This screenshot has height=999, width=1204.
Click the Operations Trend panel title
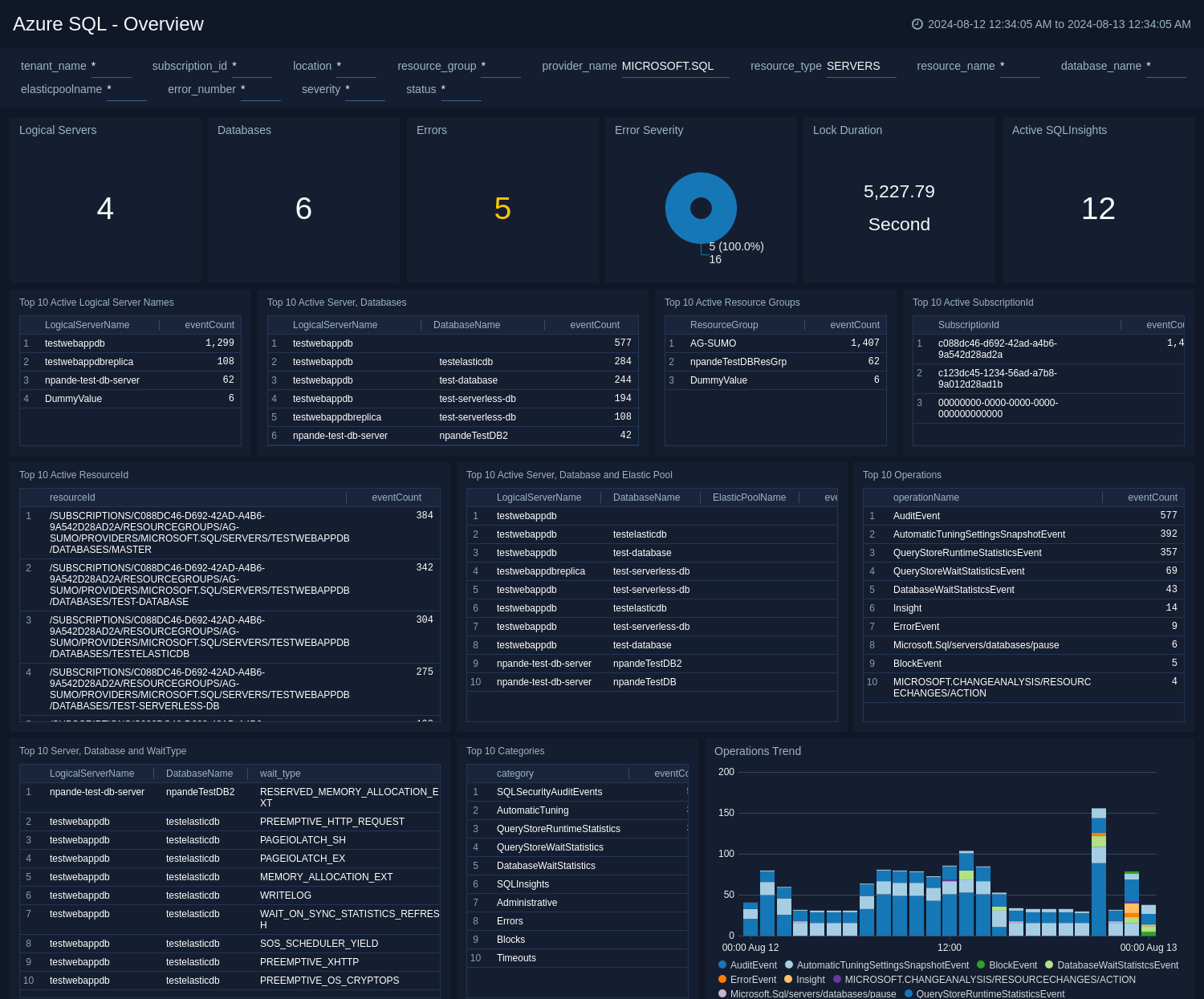(758, 751)
